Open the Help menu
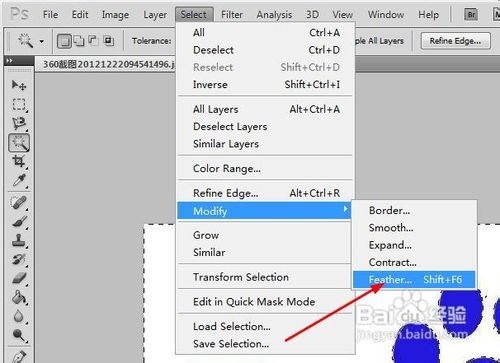Screen dimensions: 500x363 (429, 15)
